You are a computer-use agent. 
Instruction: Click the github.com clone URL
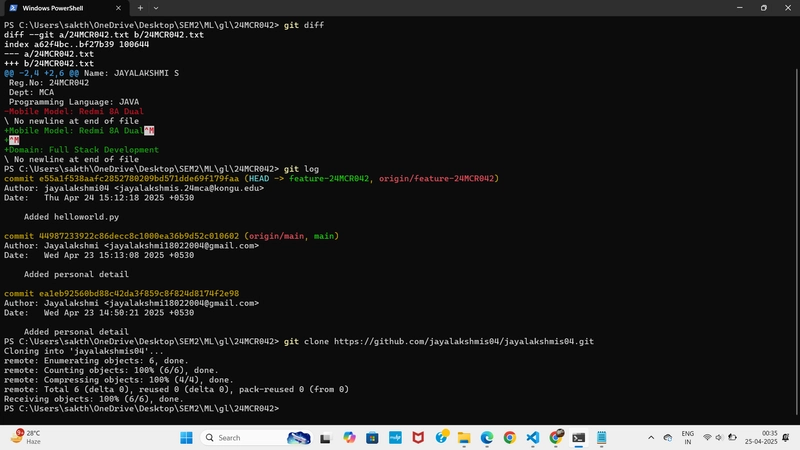(x=464, y=342)
